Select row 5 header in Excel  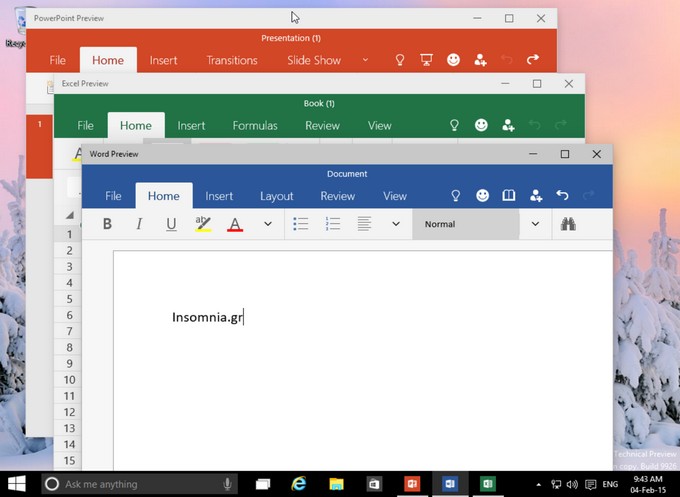coord(69,299)
